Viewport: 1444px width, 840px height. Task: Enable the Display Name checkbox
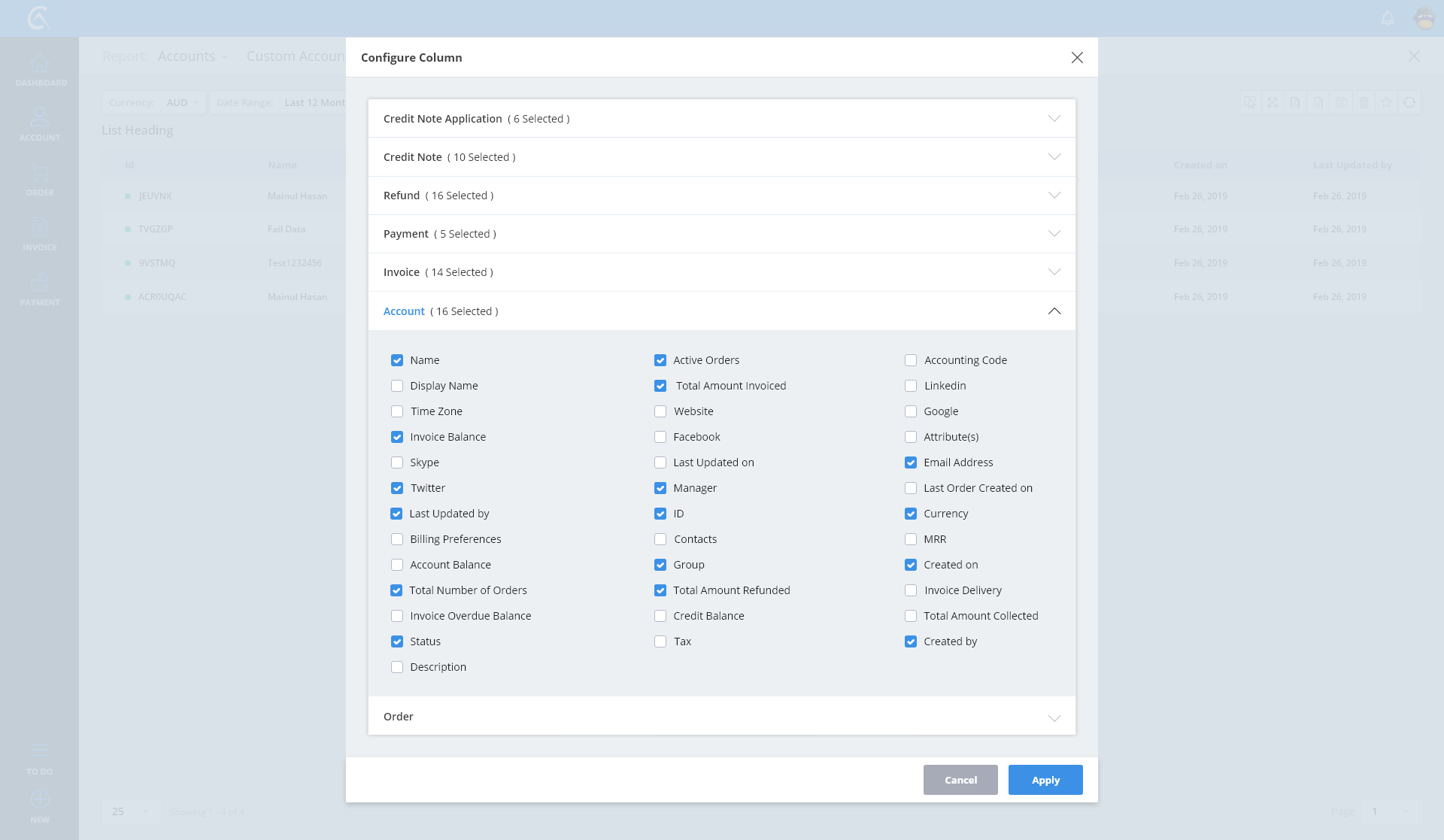coord(397,386)
